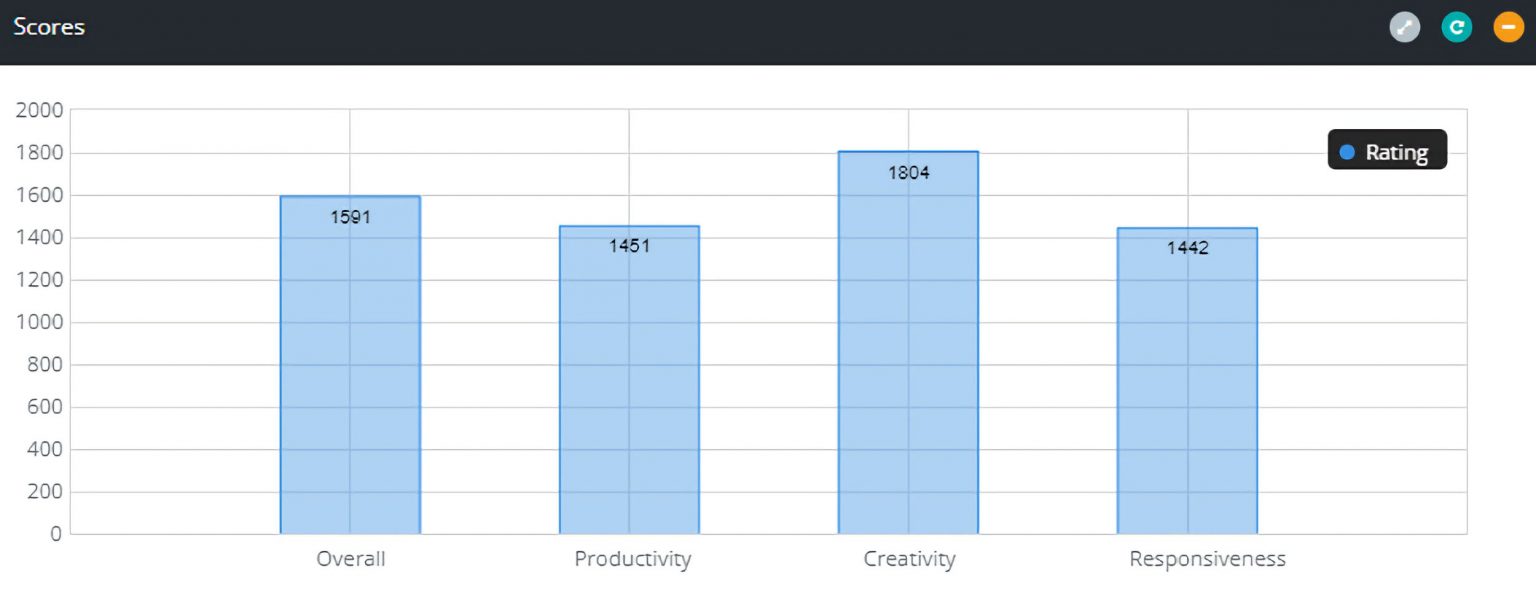
Task: Click the Creativity x-axis label
Action: tap(909, 559)
